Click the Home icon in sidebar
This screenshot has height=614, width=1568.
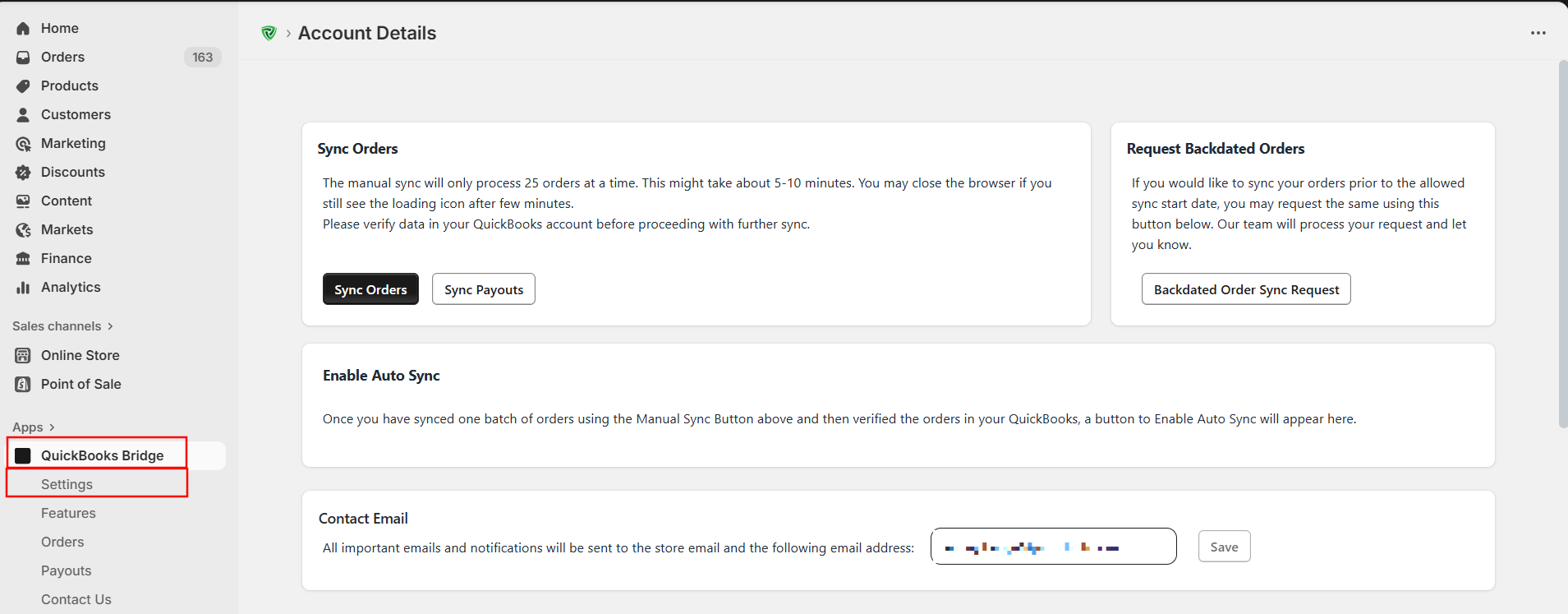click(x=23, y=28)
